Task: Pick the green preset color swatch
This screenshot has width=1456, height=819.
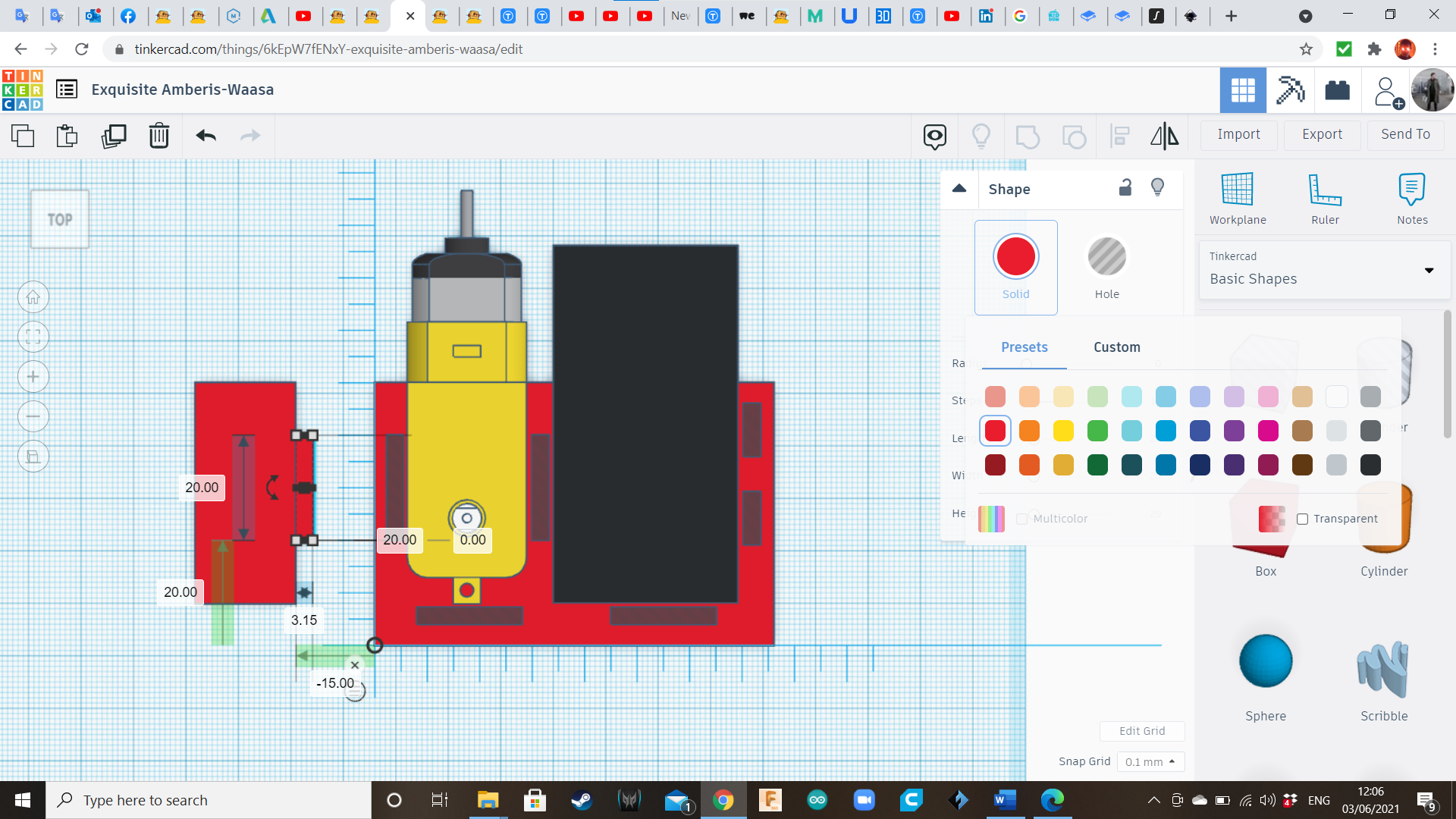Action: [x=1097, y=431]
